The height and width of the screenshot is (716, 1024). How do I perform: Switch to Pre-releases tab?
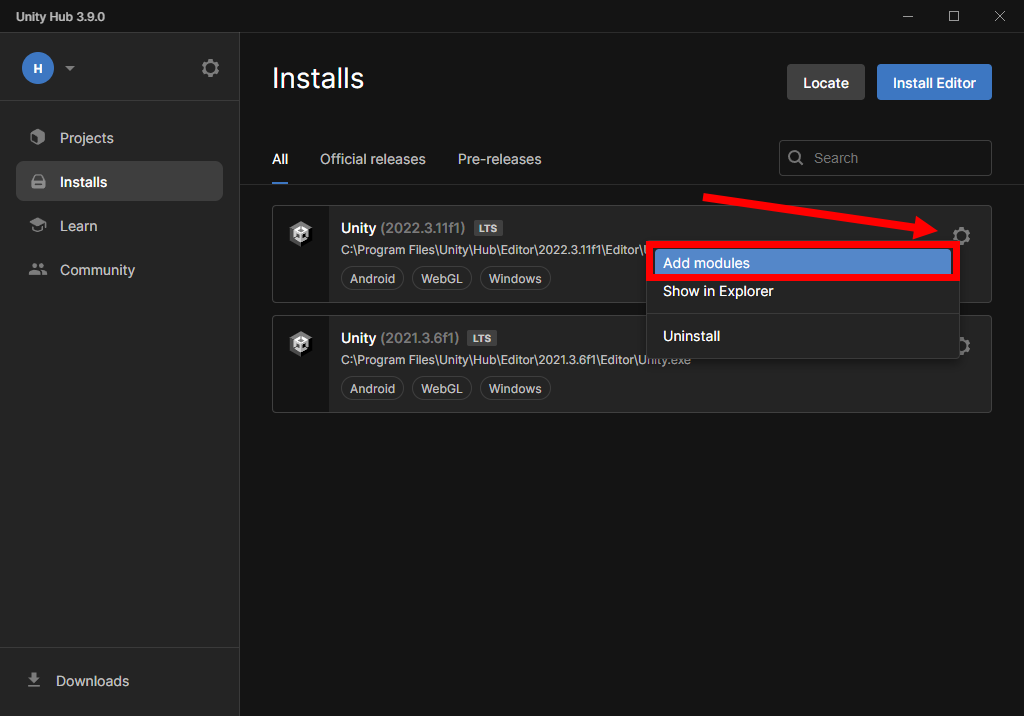pos(499,159)
